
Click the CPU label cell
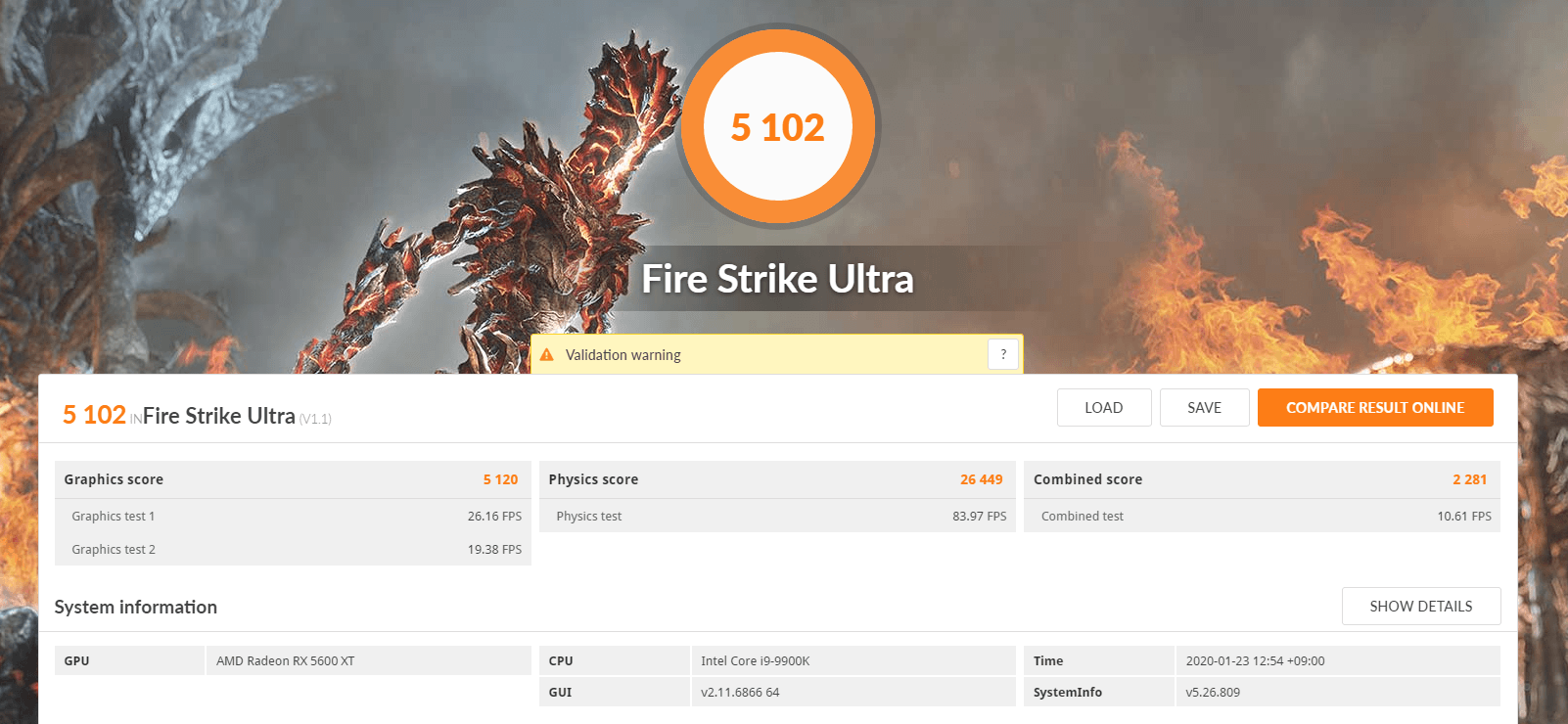pyautogui.click(x=615, y=660)
